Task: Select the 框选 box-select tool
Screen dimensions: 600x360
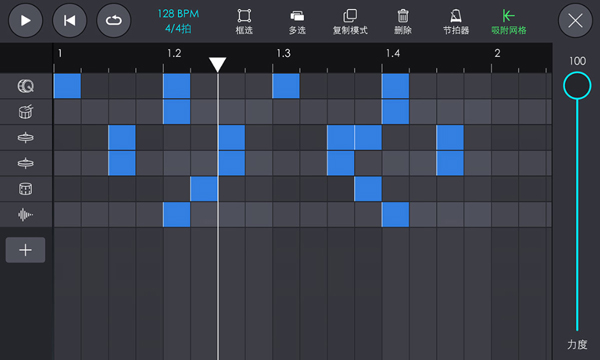Action: (244, 21)
